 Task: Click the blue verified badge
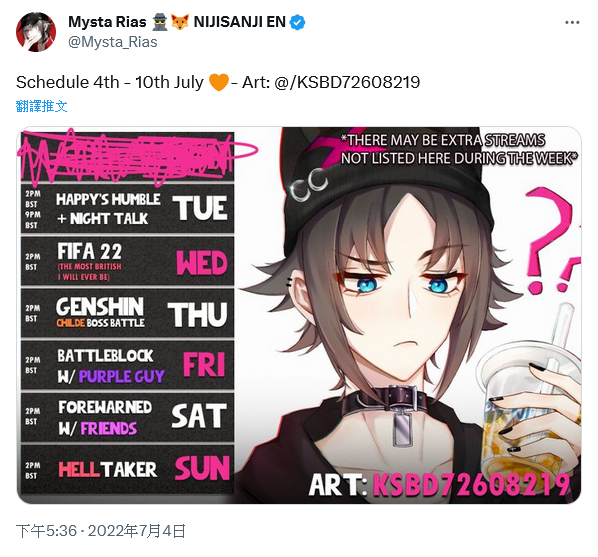pyautogui.click(x=297, y=23)
